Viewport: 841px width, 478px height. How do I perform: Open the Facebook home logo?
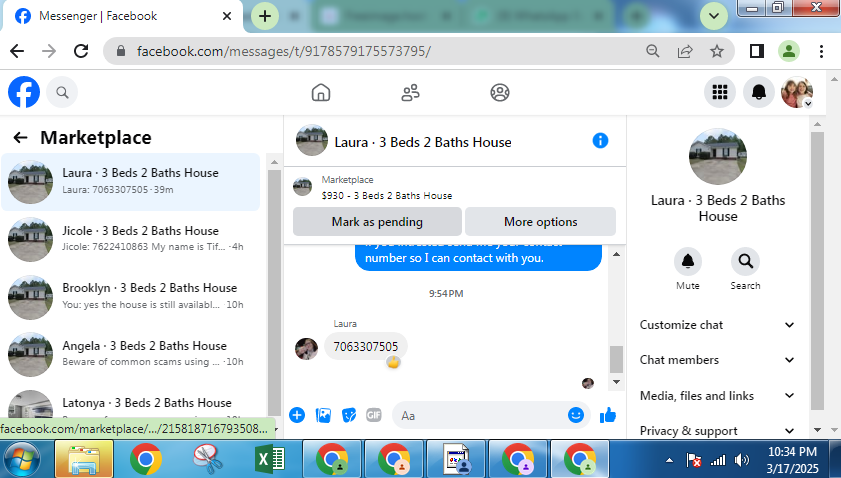pos(24,92)
